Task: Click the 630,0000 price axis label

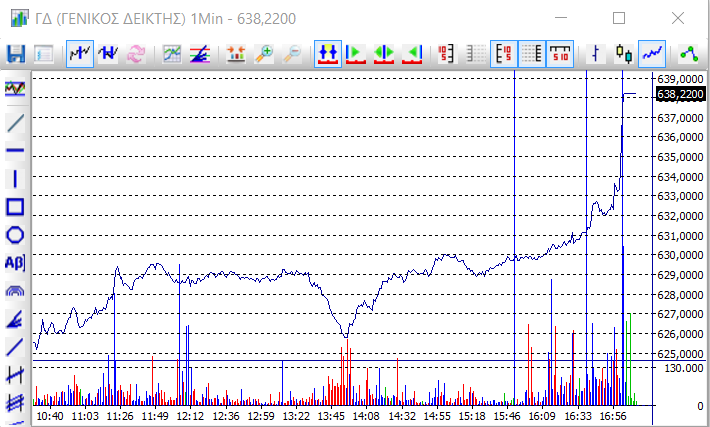Action: point(681,255)
